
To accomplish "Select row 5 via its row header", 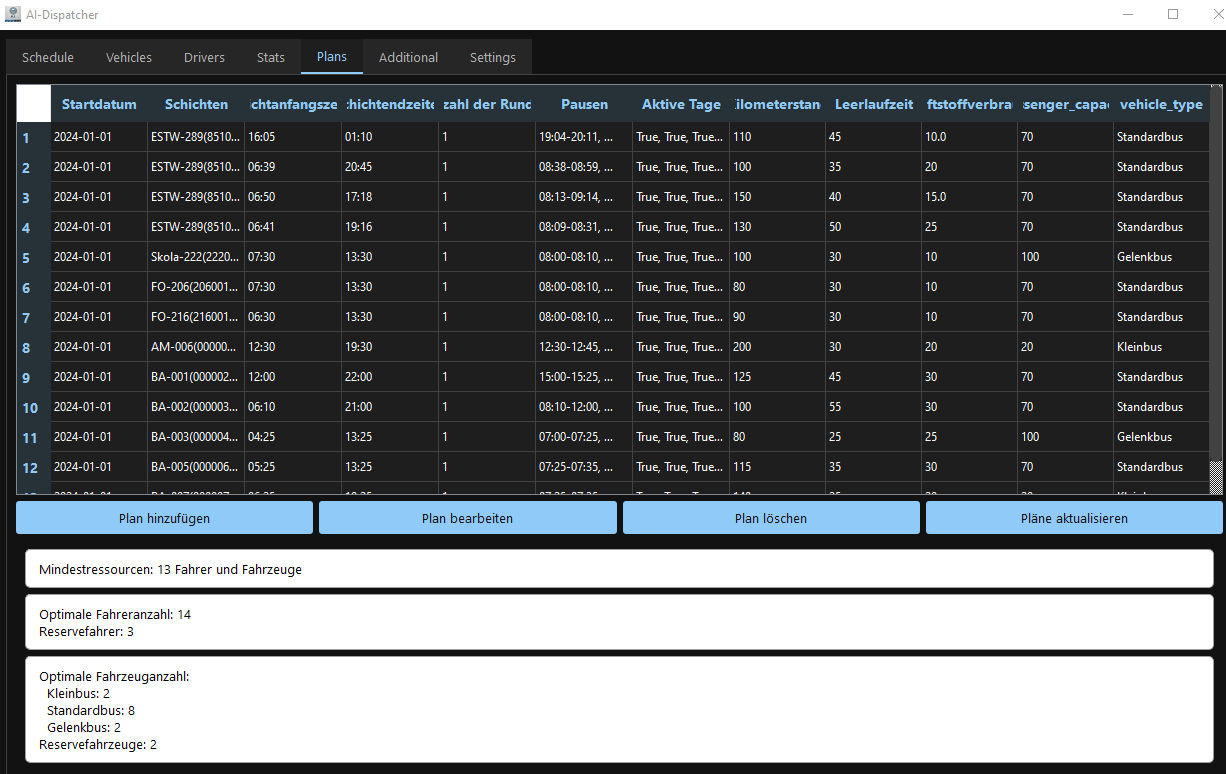I will point(27,258).
